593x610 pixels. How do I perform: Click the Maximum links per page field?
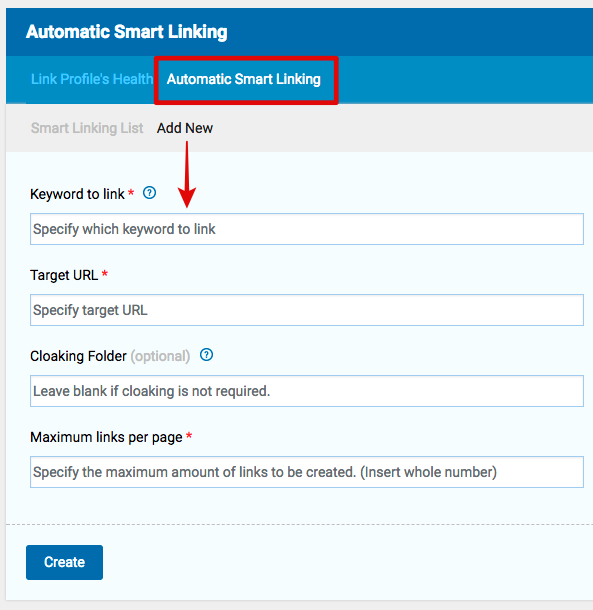(307, 472)
